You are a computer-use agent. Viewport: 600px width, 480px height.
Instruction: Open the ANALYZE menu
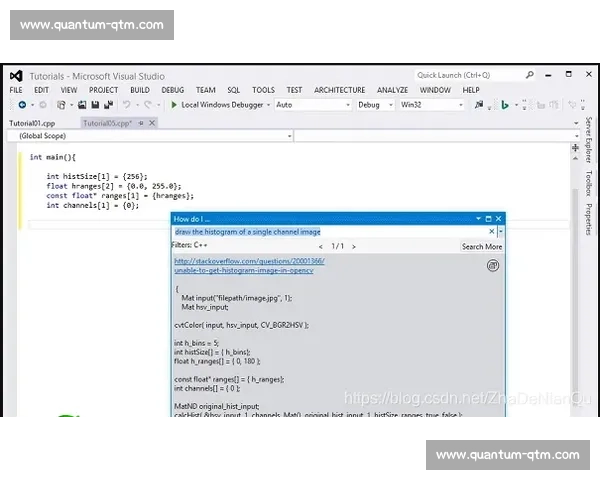392,90
